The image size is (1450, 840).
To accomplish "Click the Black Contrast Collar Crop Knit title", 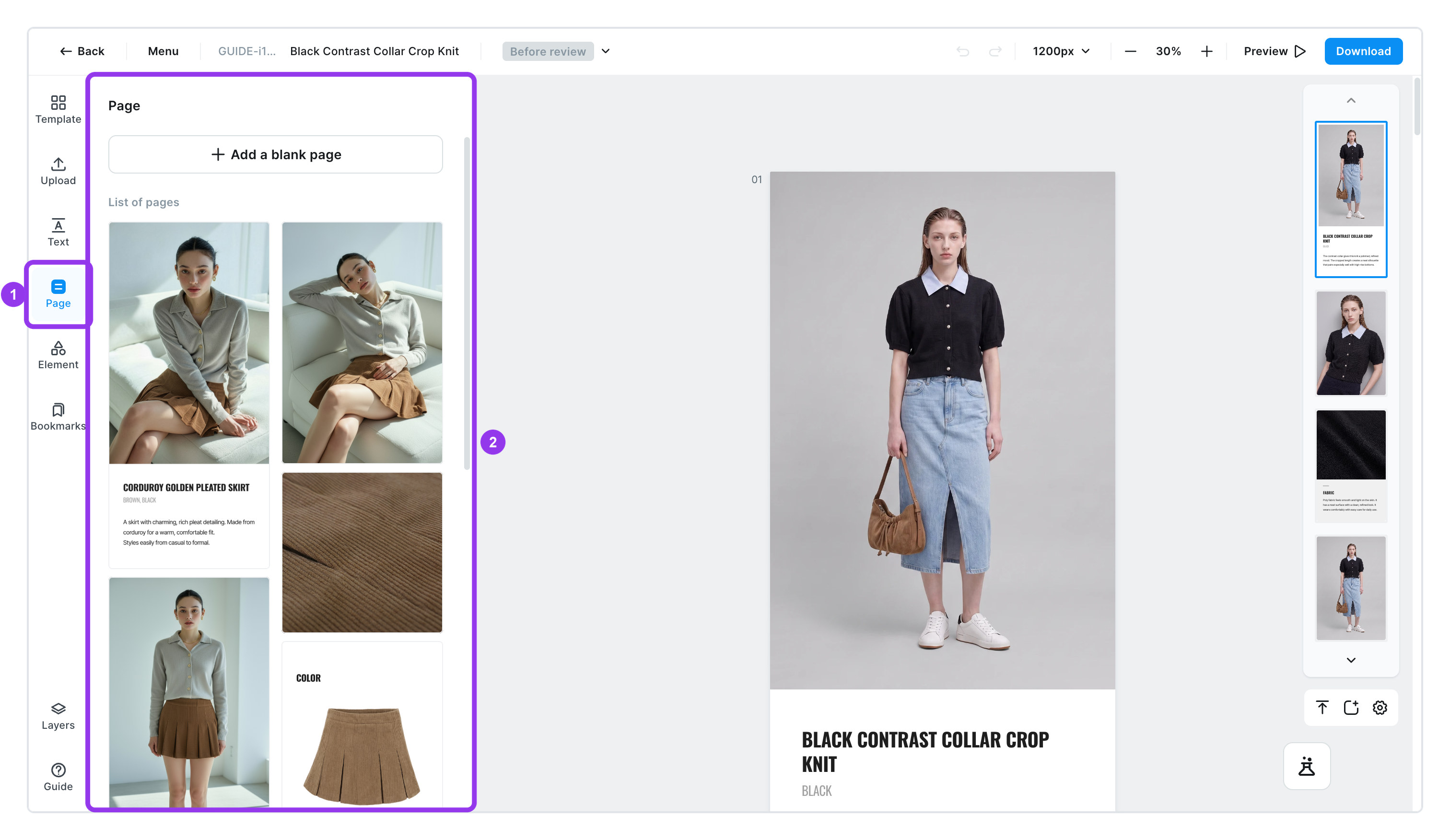I will tap(374, 51).
